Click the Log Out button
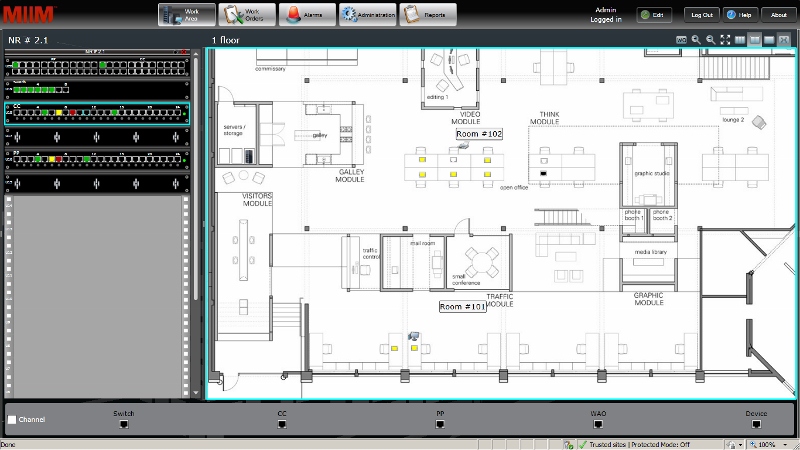 pos(702,15)
